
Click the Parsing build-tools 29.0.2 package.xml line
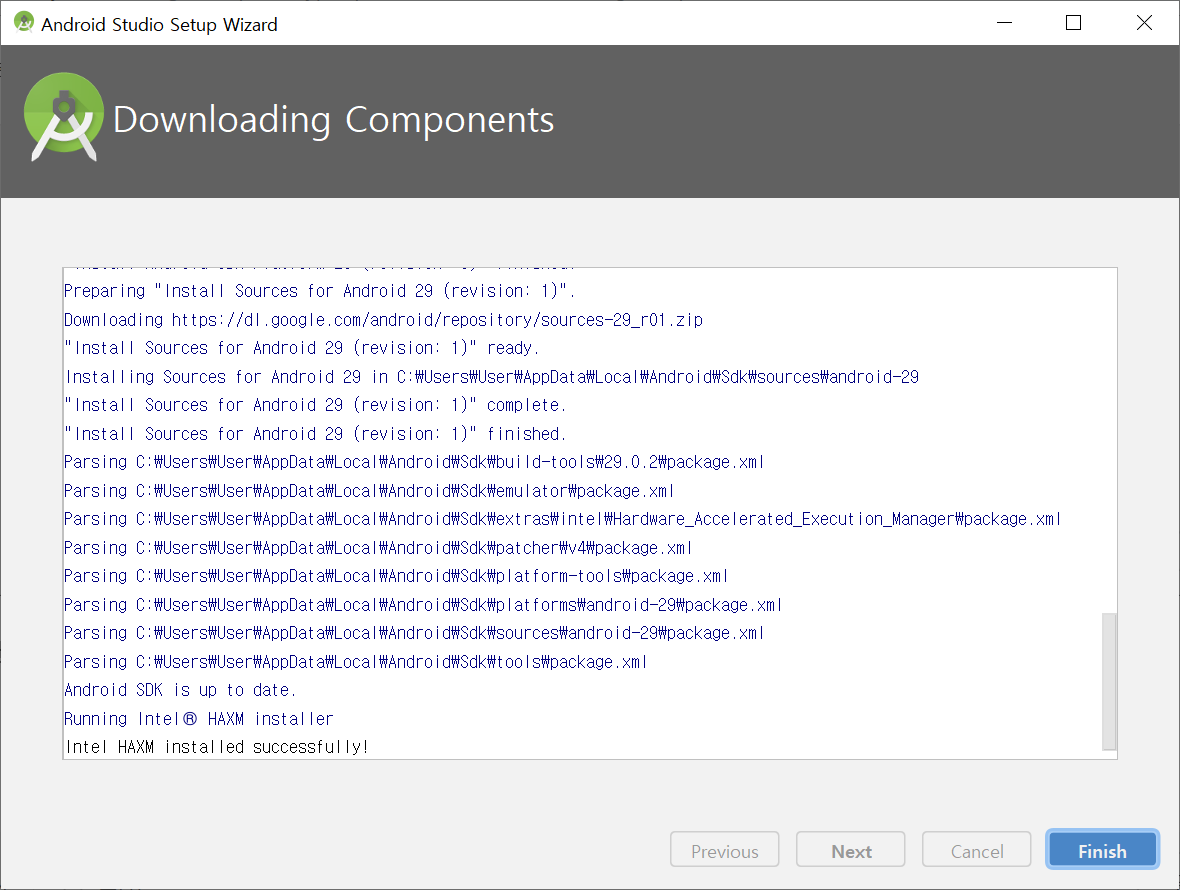point(414,462)
